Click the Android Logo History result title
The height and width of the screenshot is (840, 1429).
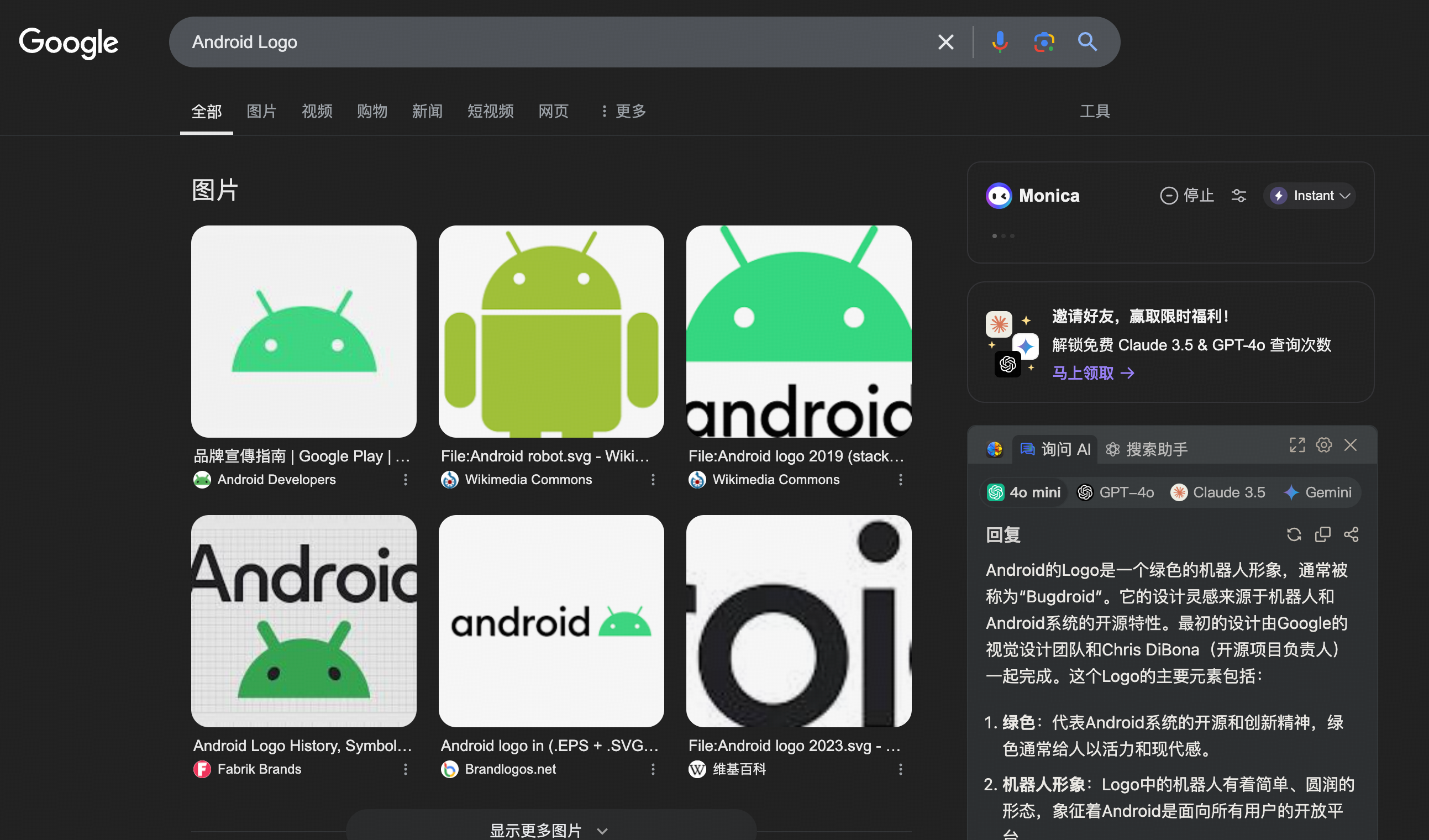[303, 746]
